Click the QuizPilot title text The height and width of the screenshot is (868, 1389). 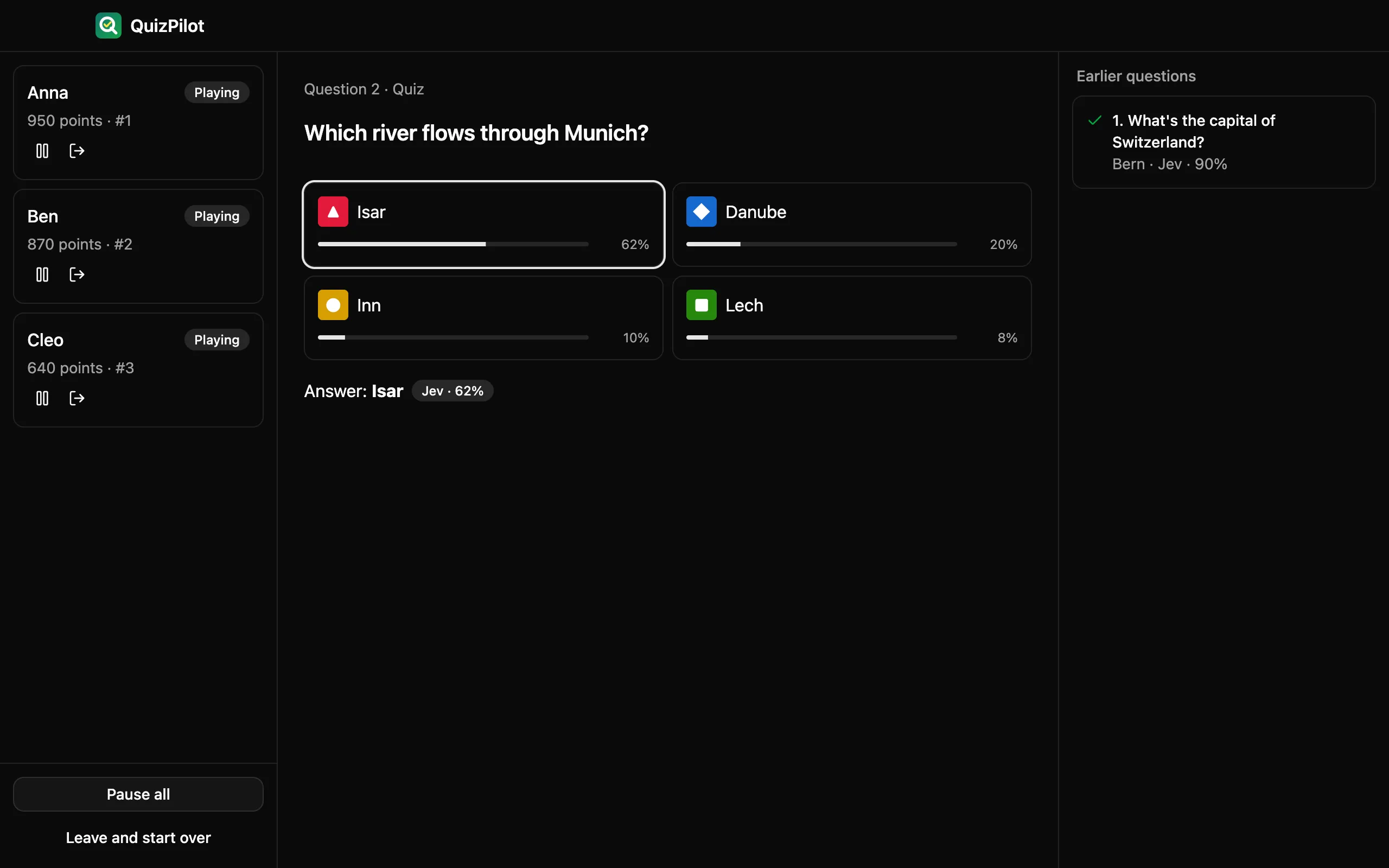[167, 26]
